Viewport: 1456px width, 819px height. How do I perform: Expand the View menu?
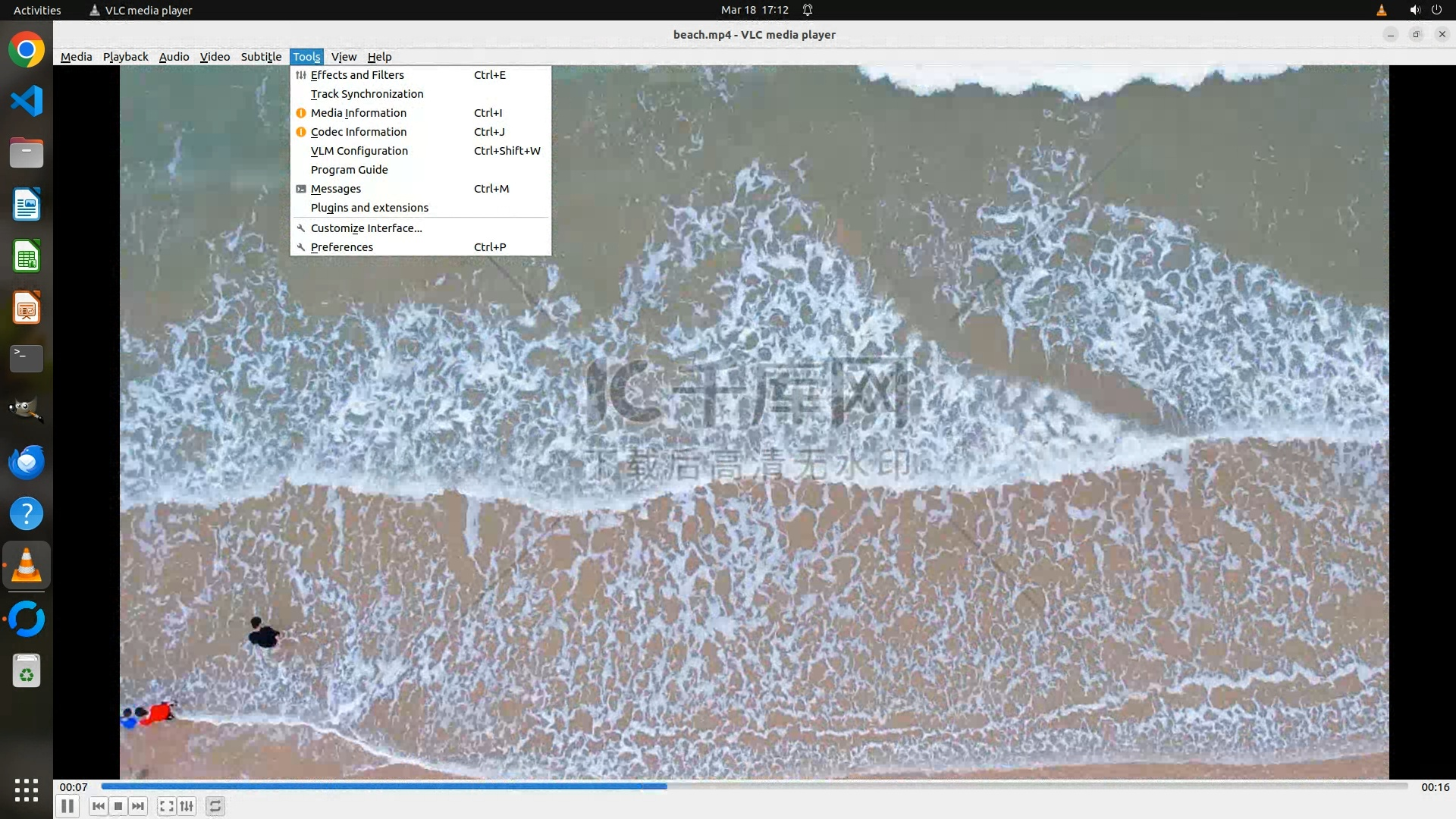pos(344,57)
